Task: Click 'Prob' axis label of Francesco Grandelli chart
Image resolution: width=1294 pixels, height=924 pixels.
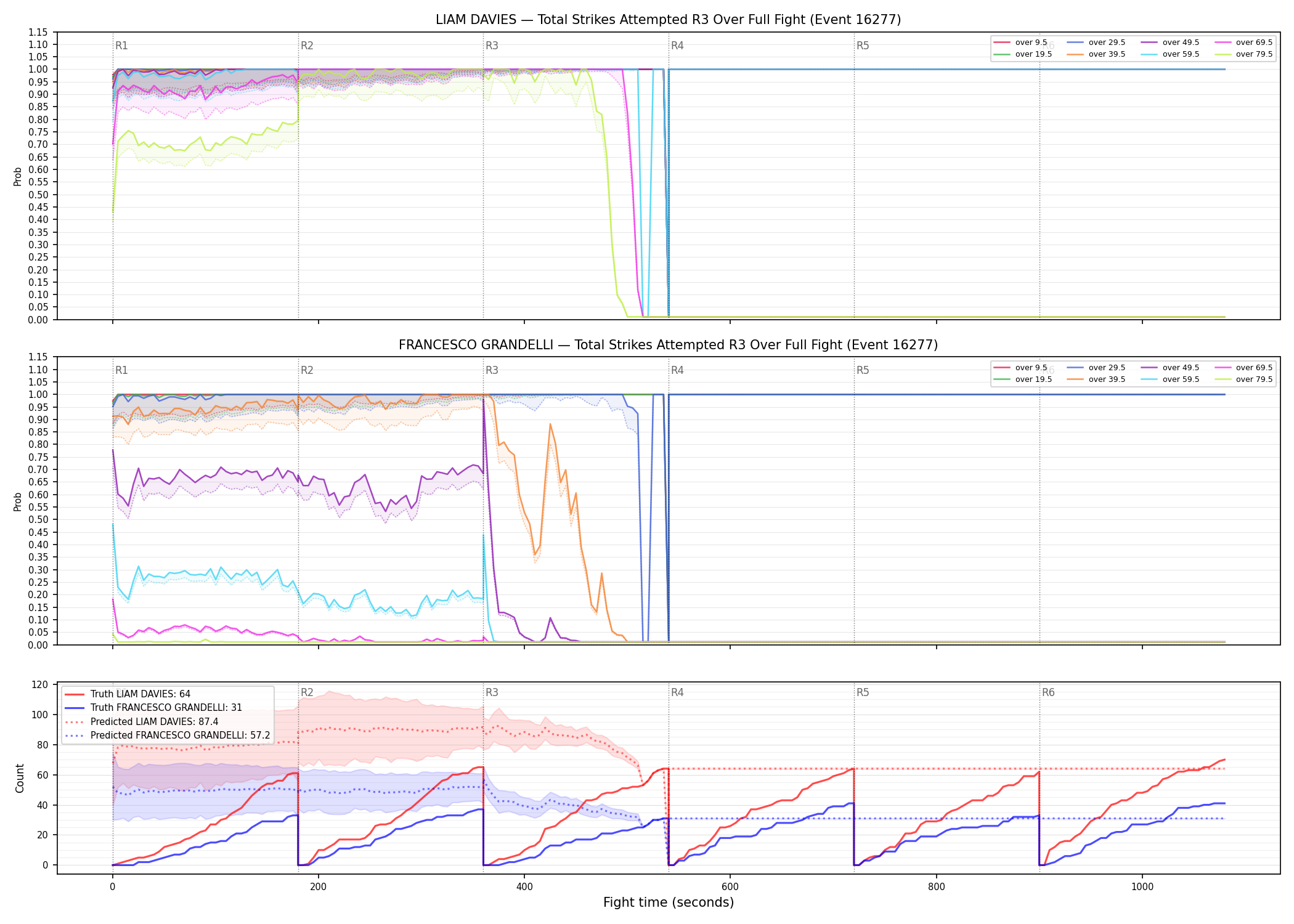Action: pyautogui.click(x=18, y=501)
